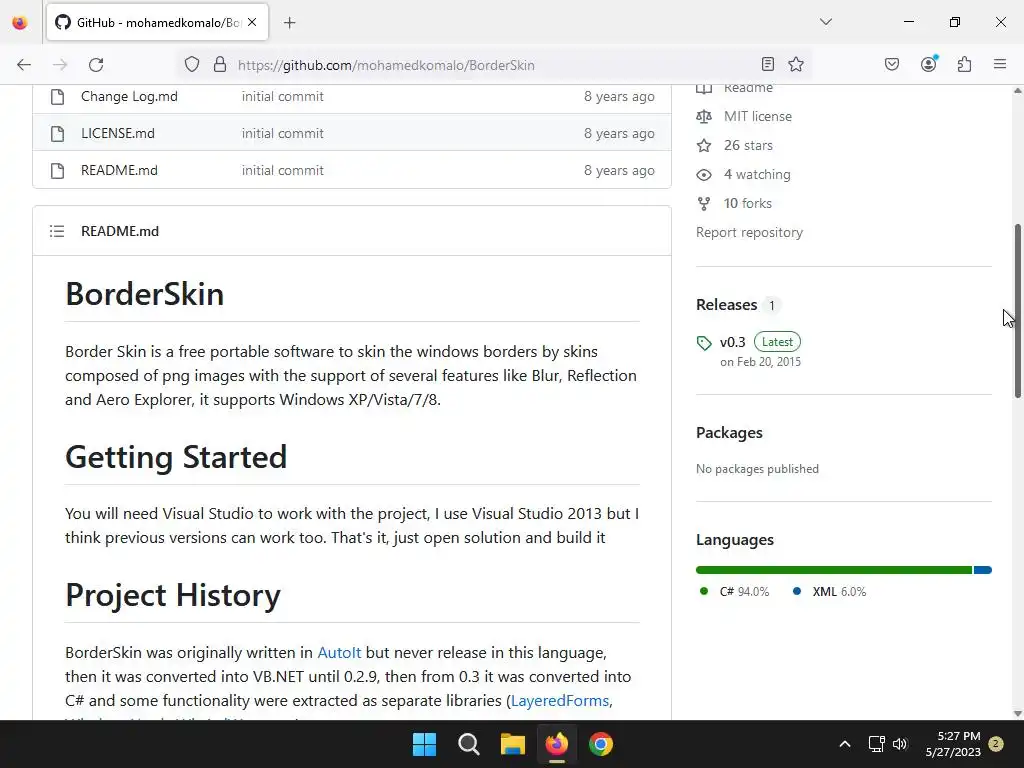View the 26 stars link
The width and height of the screenshot is (1024, 768).
coord(748,145)
